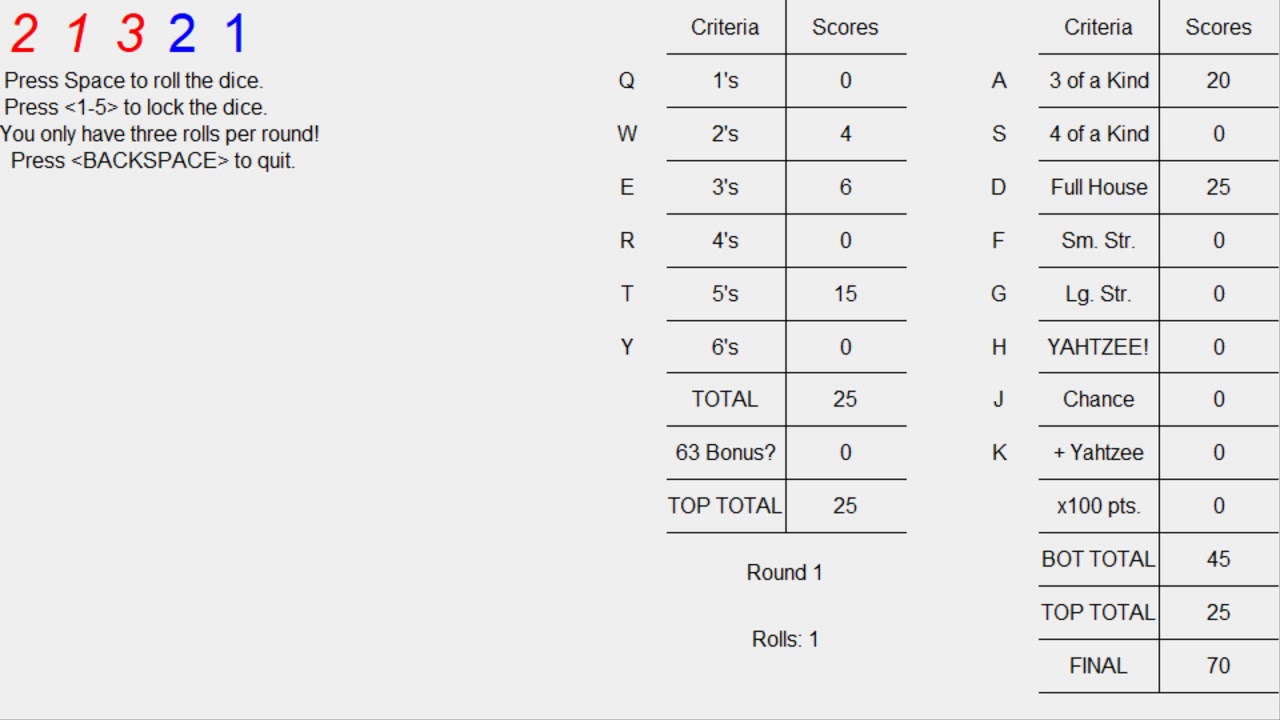
Task: Select the 3 of a Kind category
Action: coord(1098,81)
